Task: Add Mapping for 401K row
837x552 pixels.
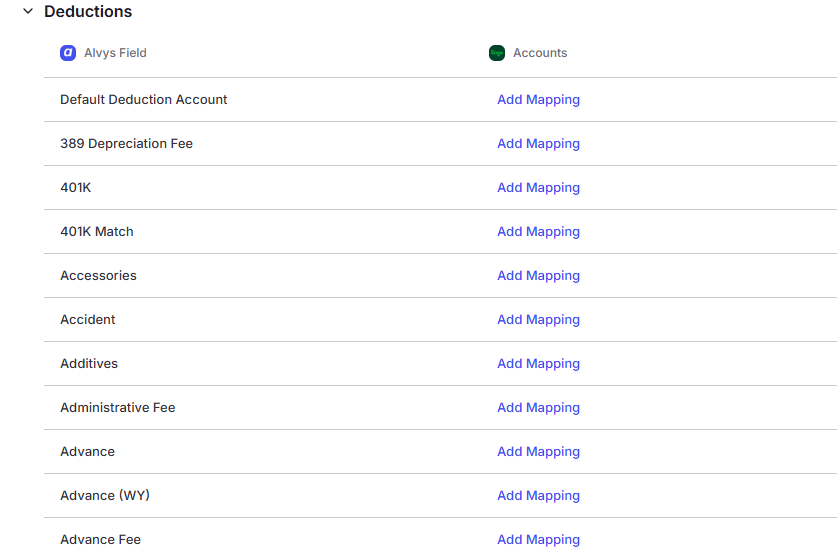Action: pyautogui.click(x=538, y=188)
